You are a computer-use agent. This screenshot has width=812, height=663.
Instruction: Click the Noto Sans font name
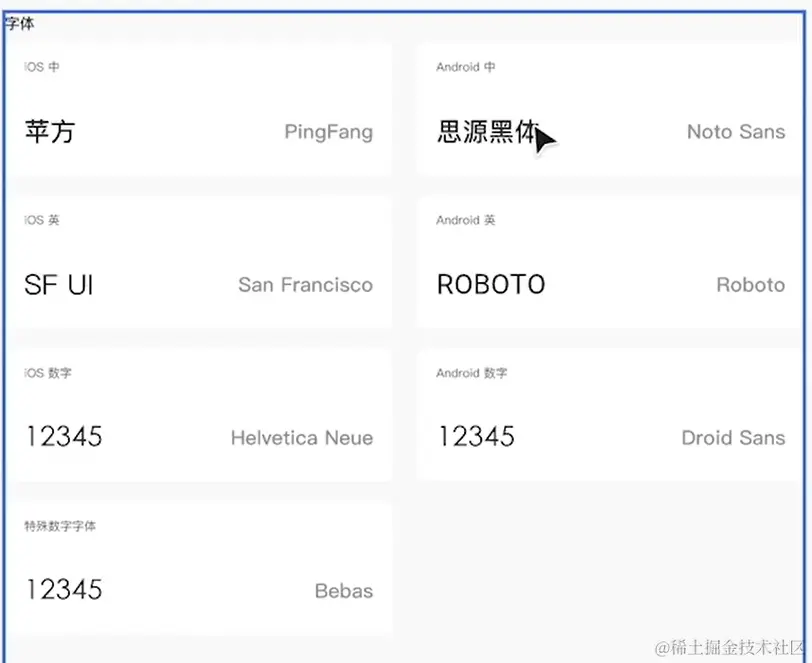point(736,132)
